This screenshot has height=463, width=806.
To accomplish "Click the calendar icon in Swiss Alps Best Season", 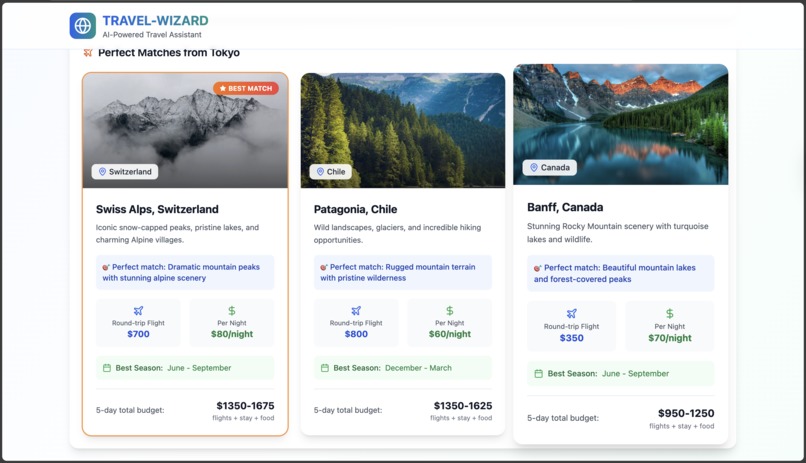I will pyautogui.click(x=107, y=368).
